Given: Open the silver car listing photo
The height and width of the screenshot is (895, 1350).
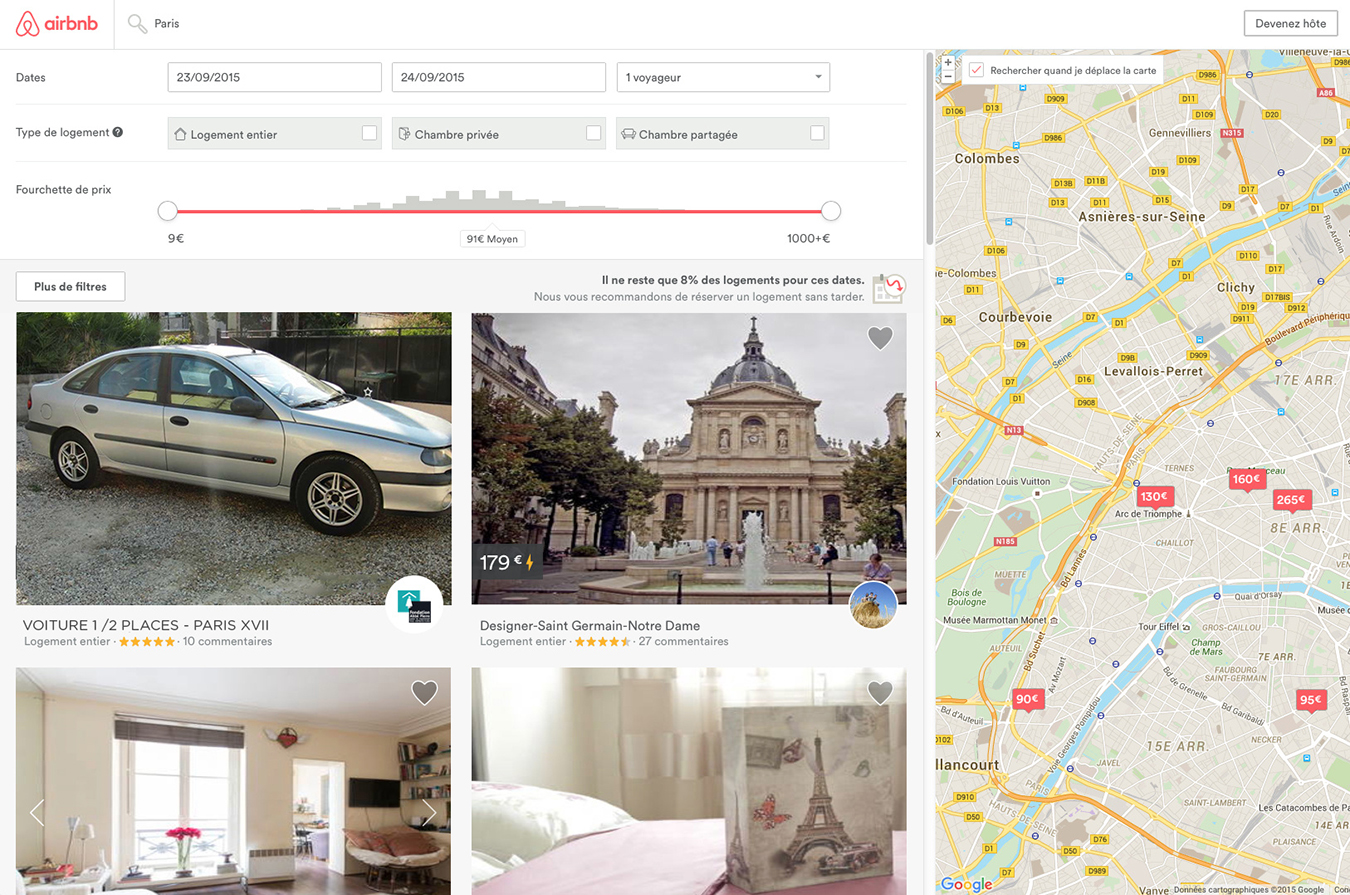Looking at the screenshot, I should [x=234, y=459].
